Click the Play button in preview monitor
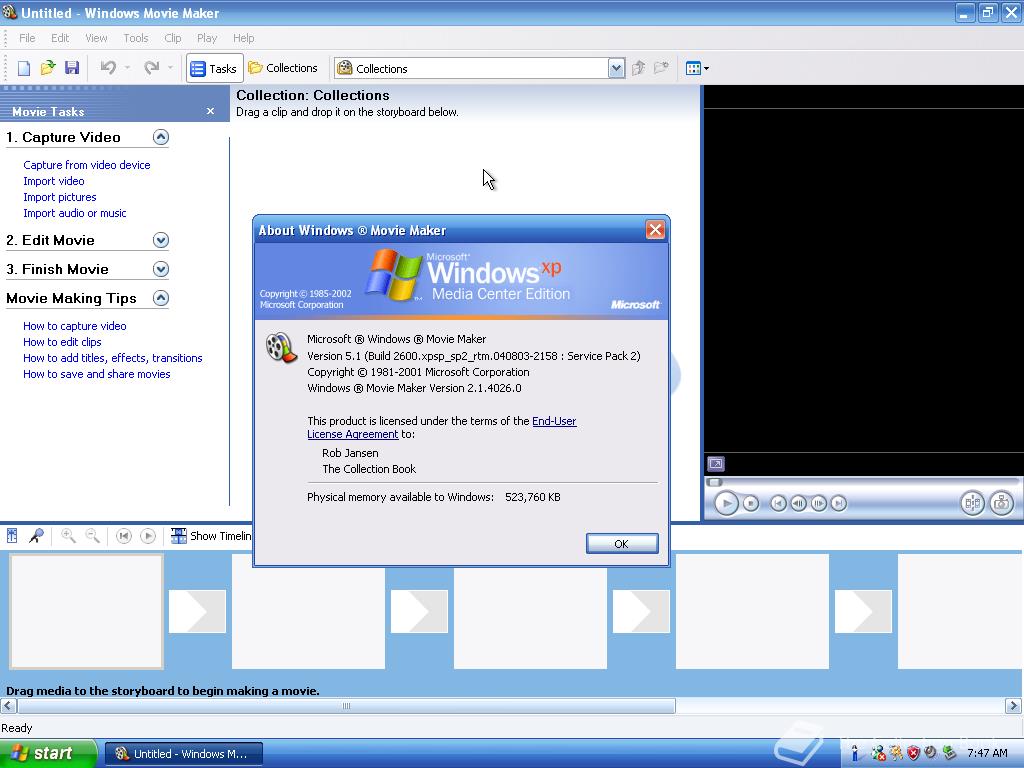Image resolution: width=1024 pixels, height=768 pixels. point(726,504)
